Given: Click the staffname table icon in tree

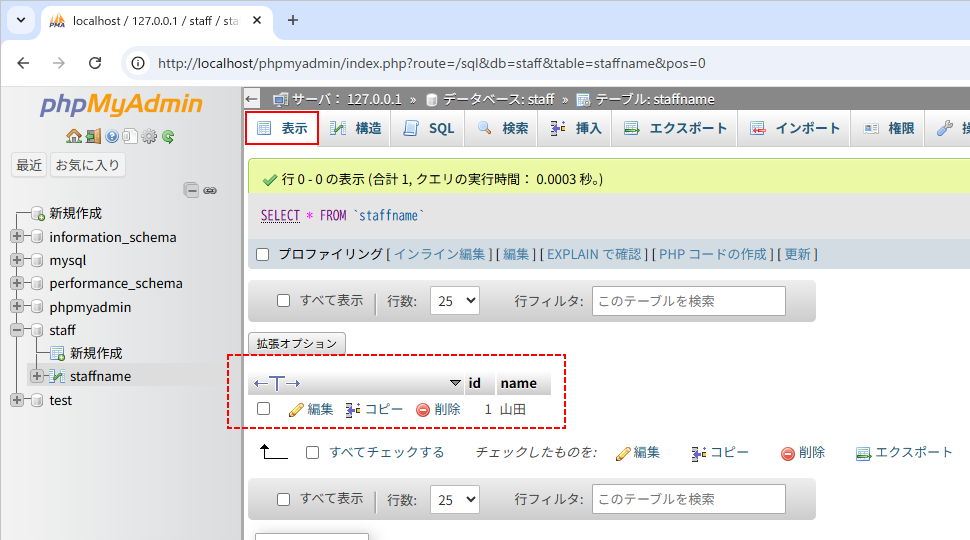Looking at the screenshot, I should [57, 376].
